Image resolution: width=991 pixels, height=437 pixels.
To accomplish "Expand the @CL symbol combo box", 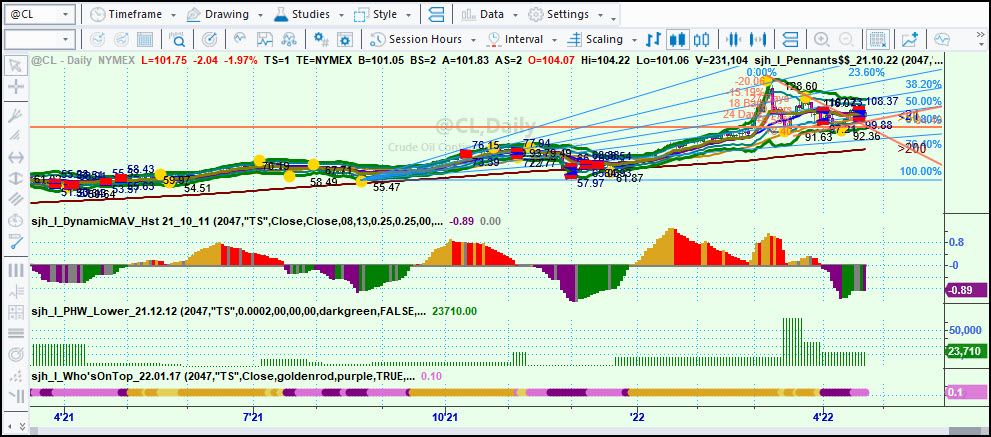I will click(65, 14).
